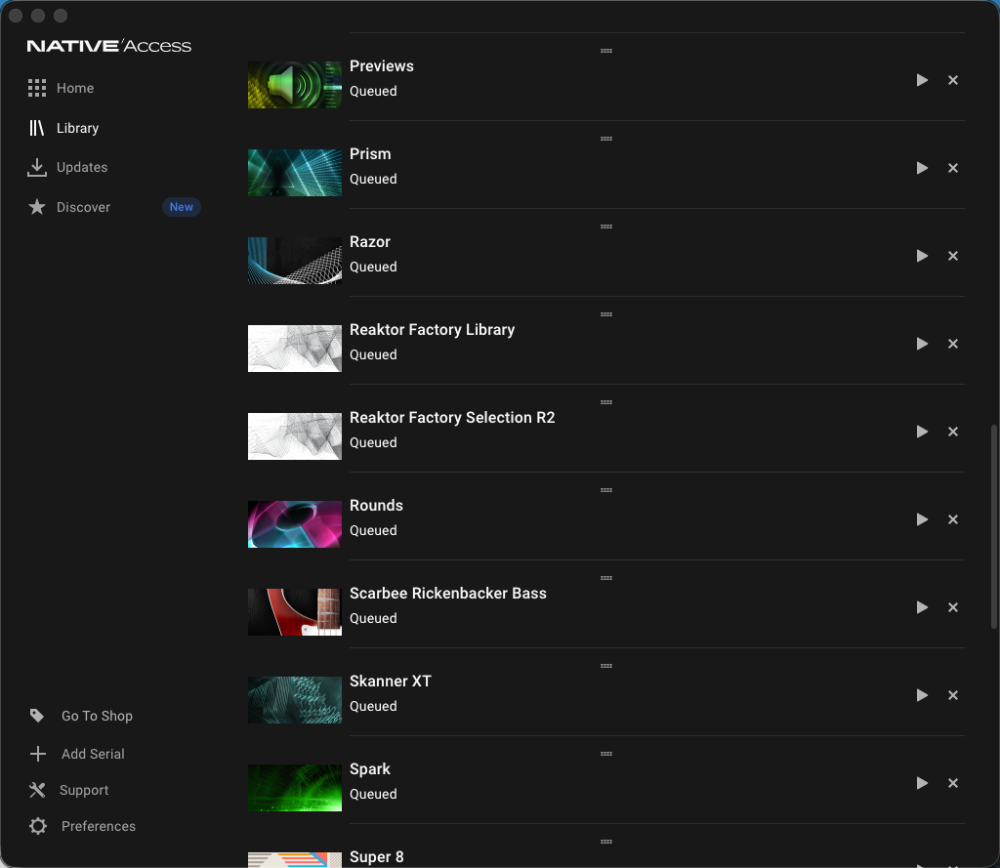
Task: Click the vertical scrollbar thumb
Action: tap(994, 527)
